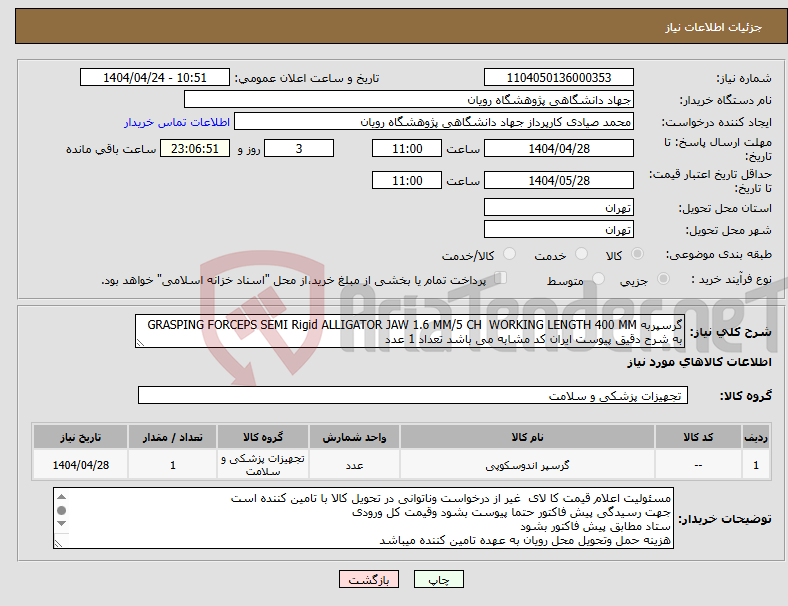
Task: Toggle the Islamic treasury payment checkbox
Action: coord(501,278)
